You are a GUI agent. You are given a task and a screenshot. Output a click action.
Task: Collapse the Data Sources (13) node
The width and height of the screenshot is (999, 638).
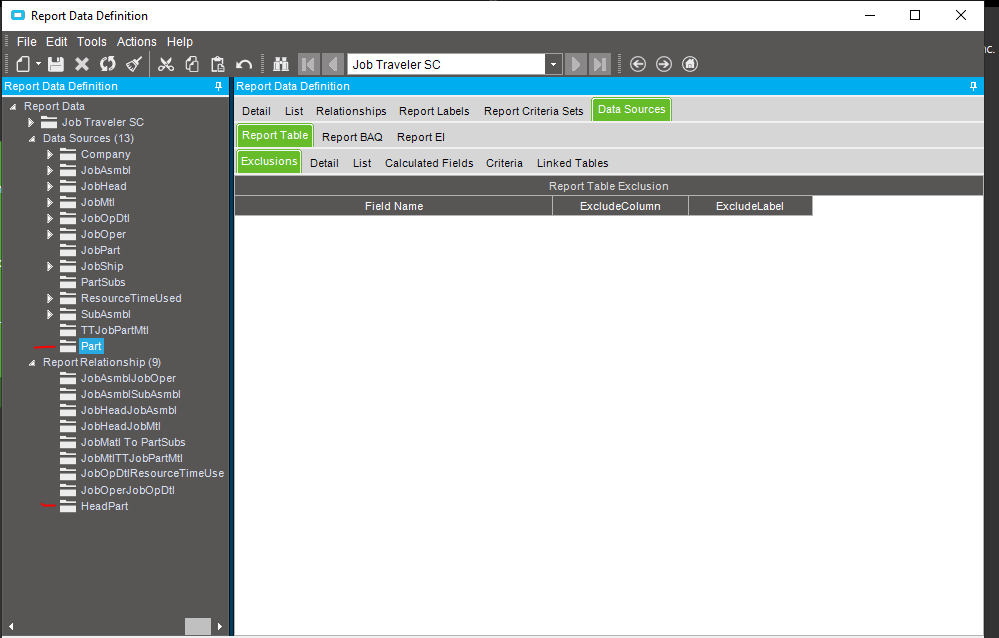click(32, 138)
